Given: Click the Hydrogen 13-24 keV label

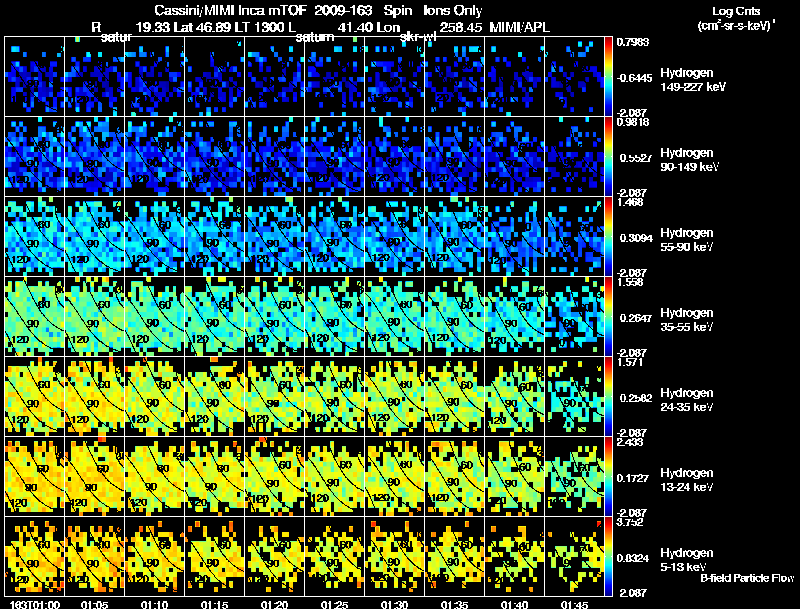Looking at the screenshot, I should [687, 480].
